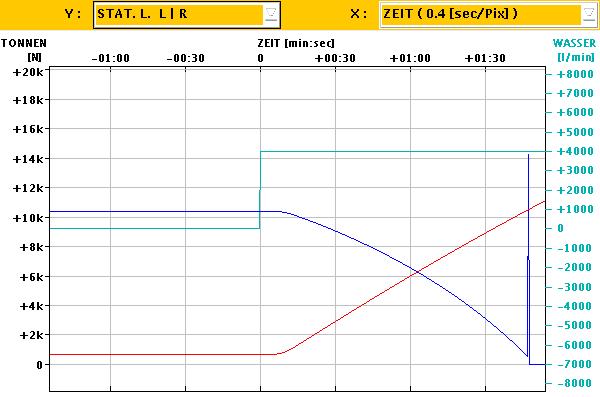This screenshot has height=397, width=600.
Task: Click the +12k left axis label
Action: [x=28, y=188]
